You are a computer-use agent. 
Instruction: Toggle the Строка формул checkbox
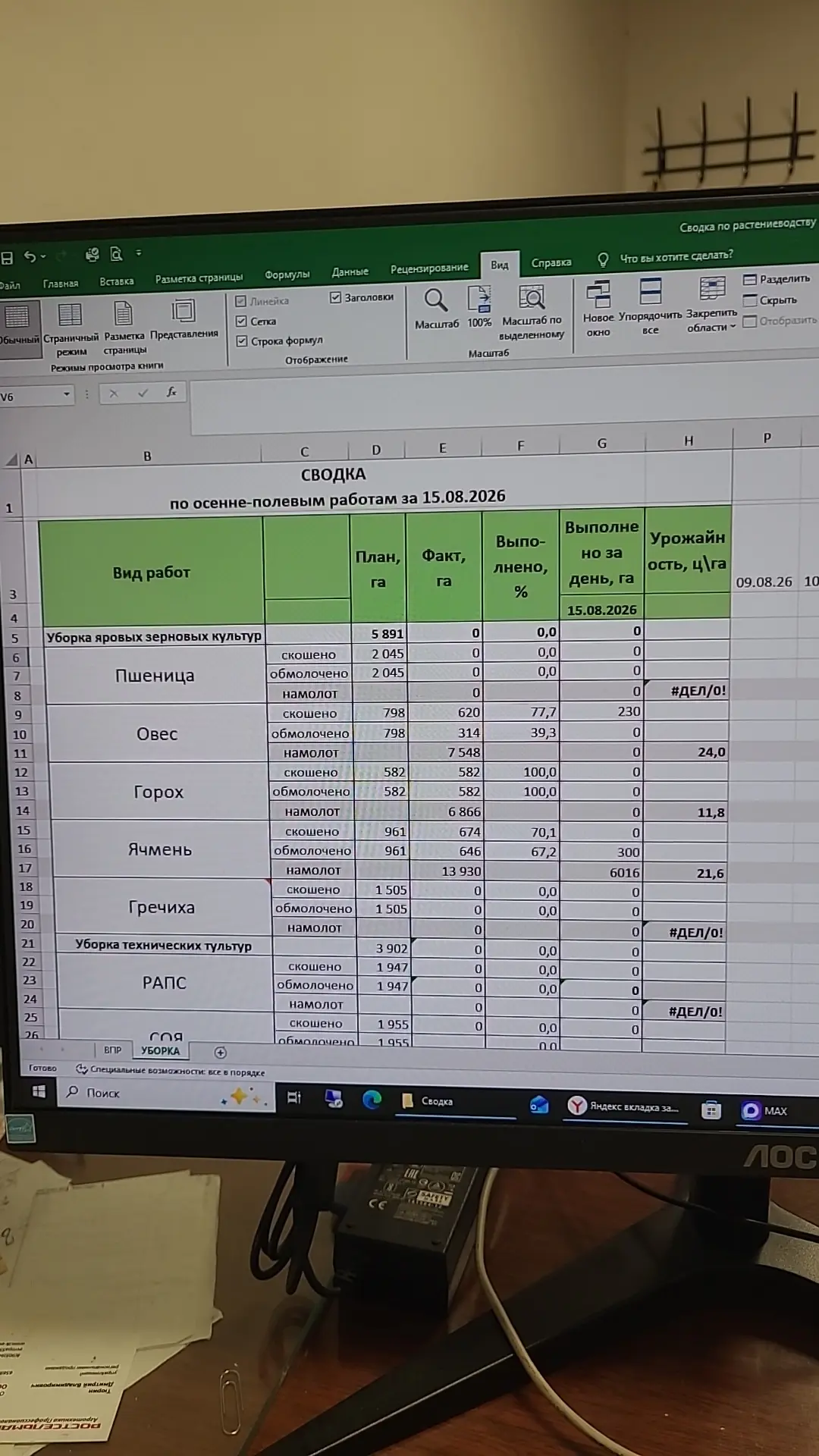[x=279, y=341]
